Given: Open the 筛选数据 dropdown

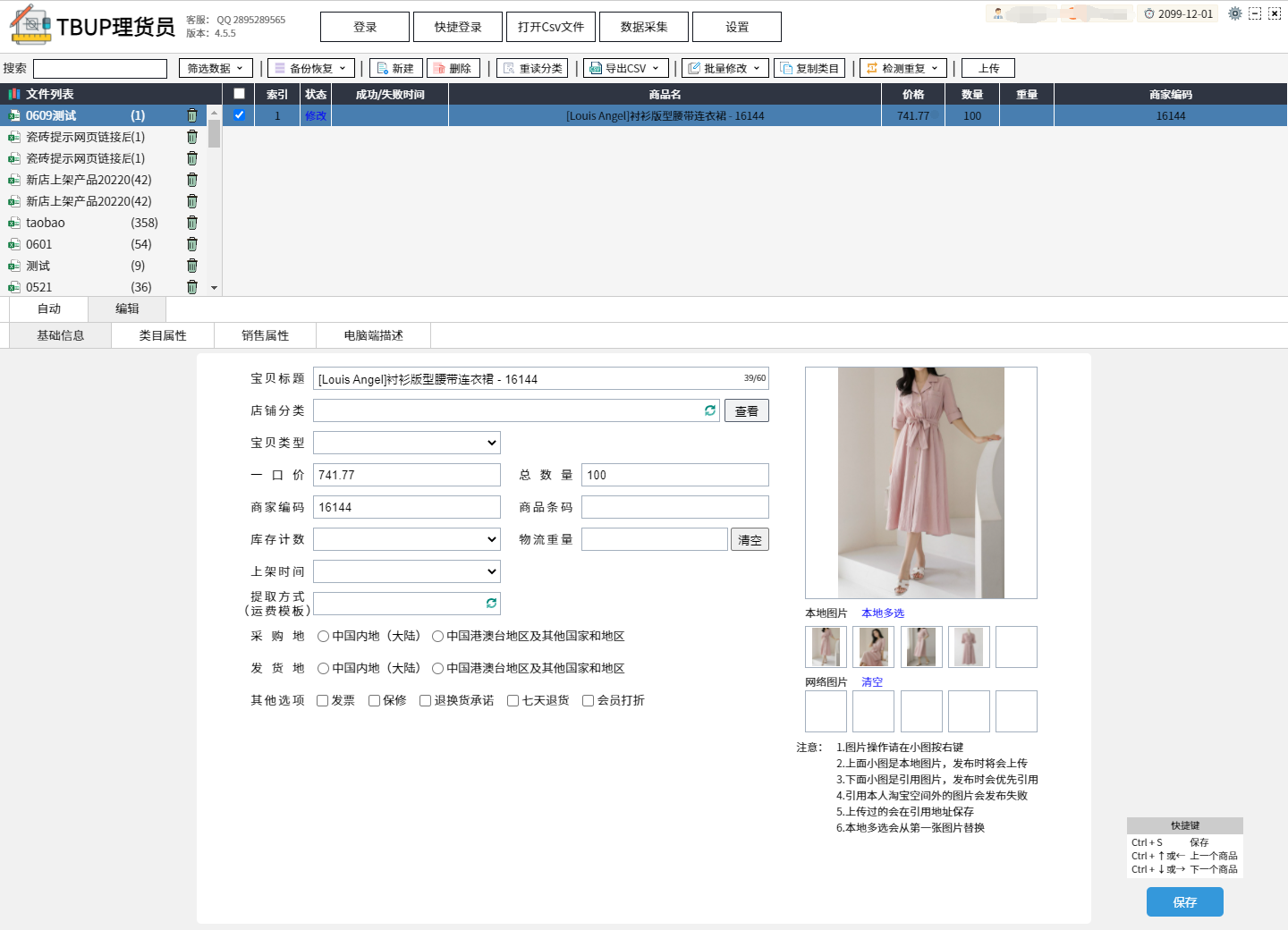Looking at the screenshot, I should tap(216, 68).
